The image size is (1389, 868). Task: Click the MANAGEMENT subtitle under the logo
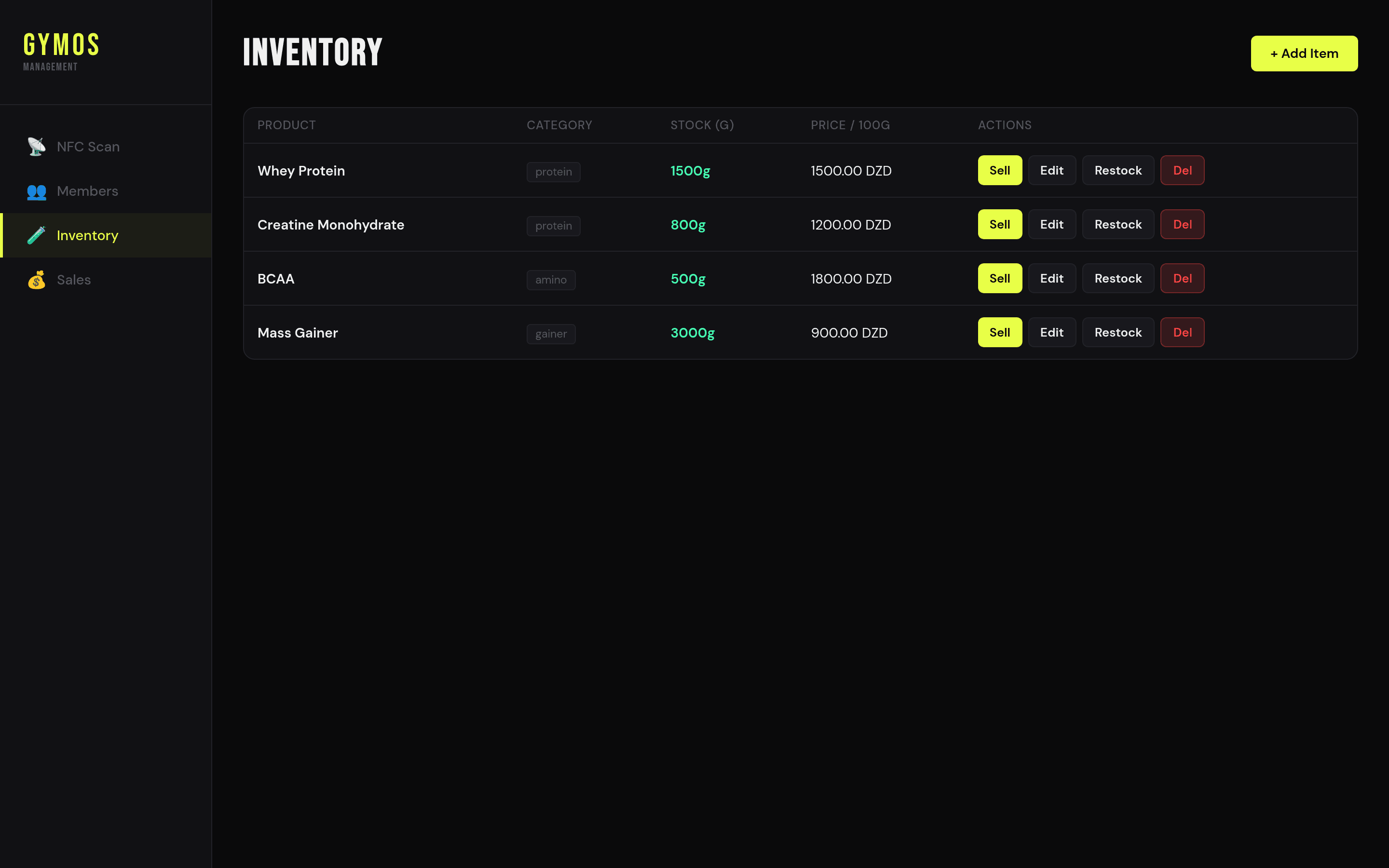pos(51,67)
